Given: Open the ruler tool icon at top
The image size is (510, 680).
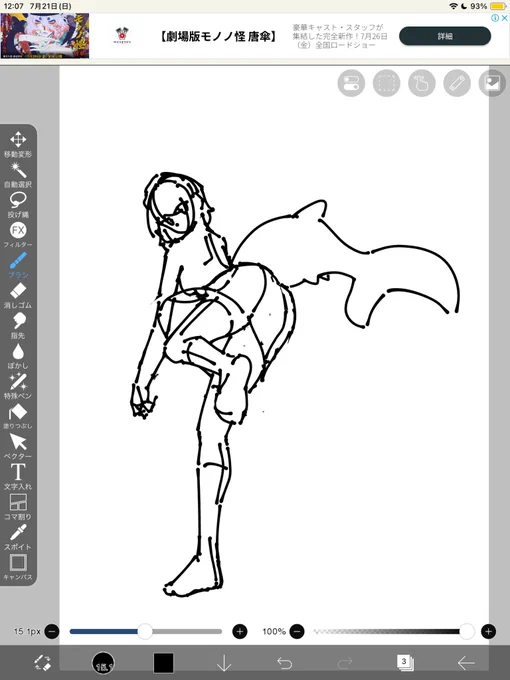Looking at the screenshot, I should [x=457, y=83].
